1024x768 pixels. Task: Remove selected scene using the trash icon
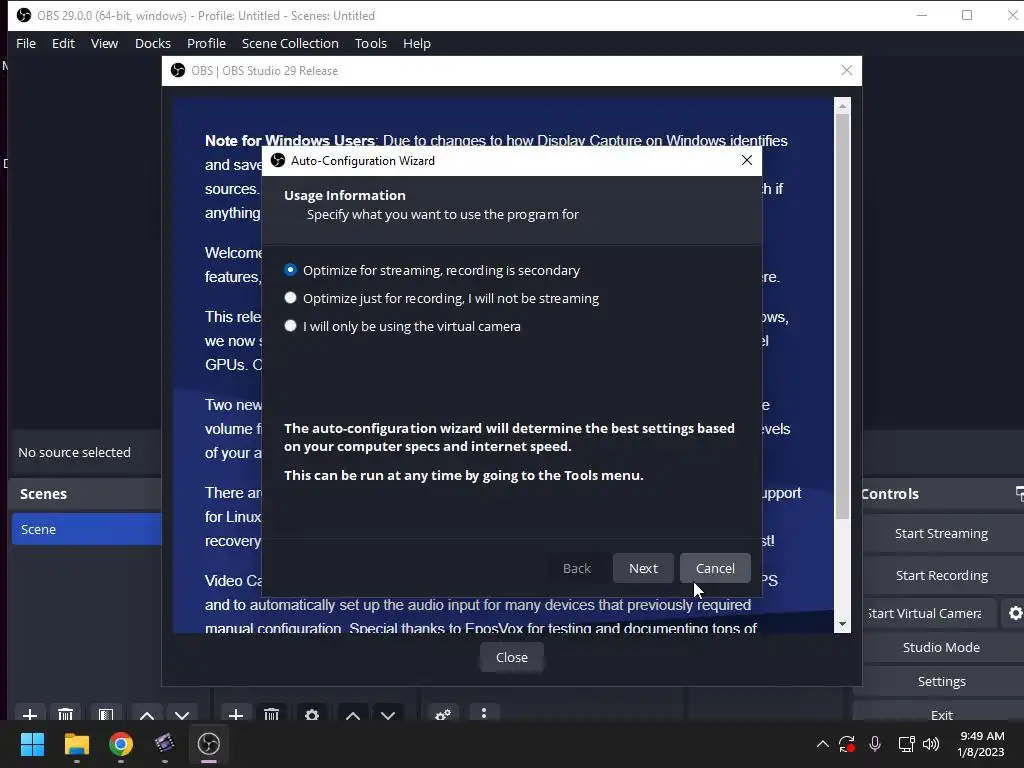click(65, 714)
